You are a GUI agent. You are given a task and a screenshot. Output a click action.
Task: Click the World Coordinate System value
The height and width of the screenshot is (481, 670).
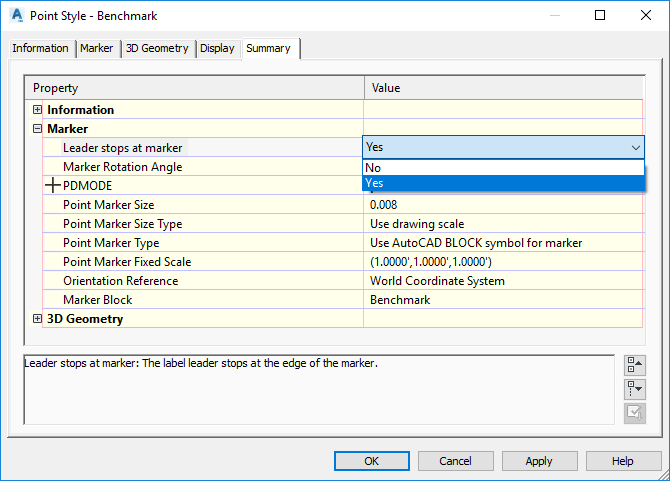tap(437, 281)
